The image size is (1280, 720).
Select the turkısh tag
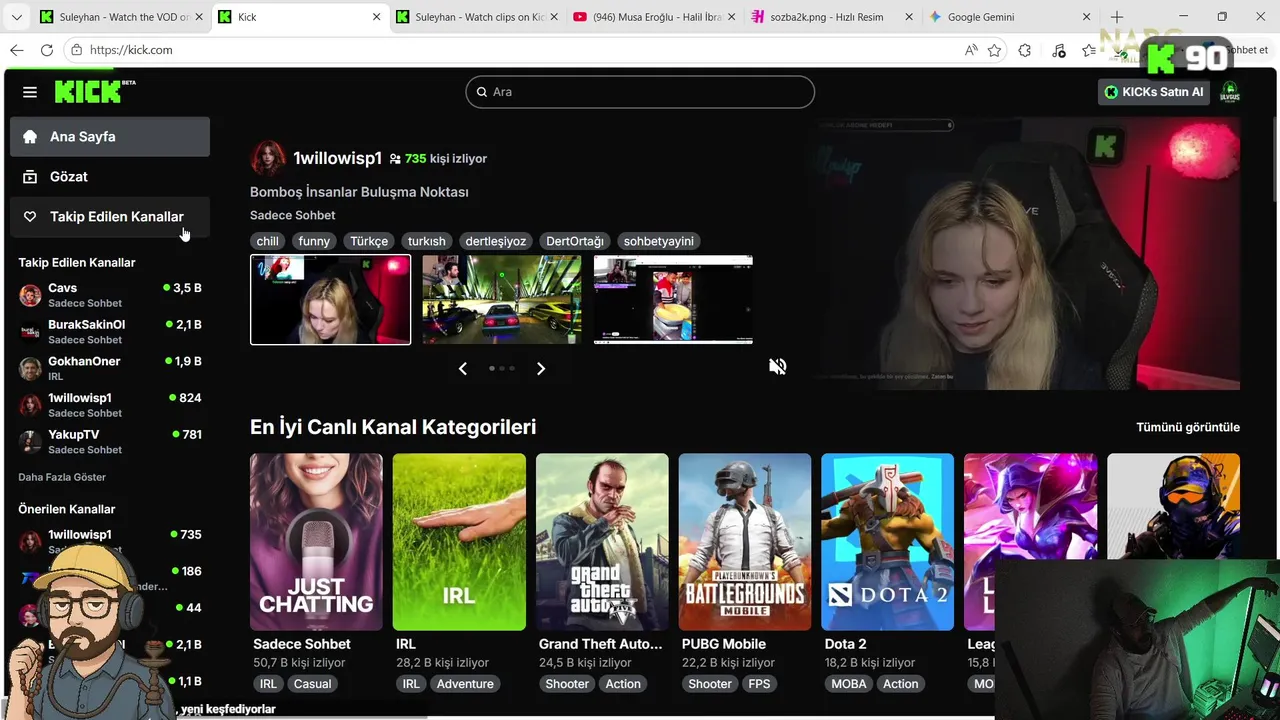427,241
